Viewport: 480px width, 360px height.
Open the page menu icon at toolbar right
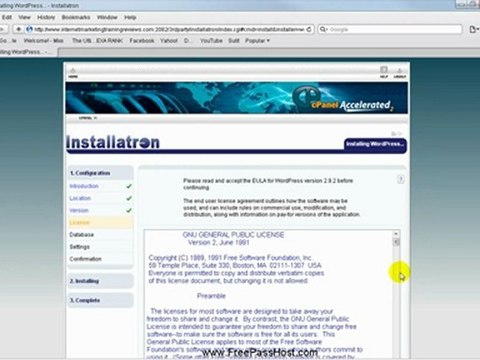coord(473,29)
